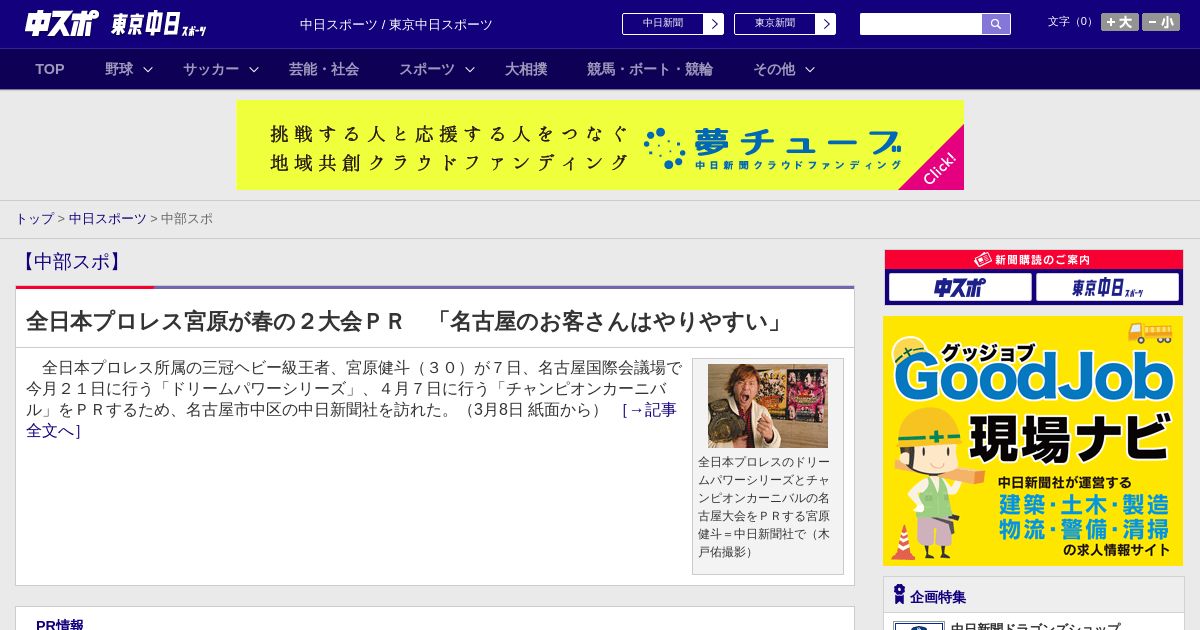1200x630 pixels.
Task: Click the 中日スポーツ / 東京中日スポーツ header text
Action: [396, 24]
